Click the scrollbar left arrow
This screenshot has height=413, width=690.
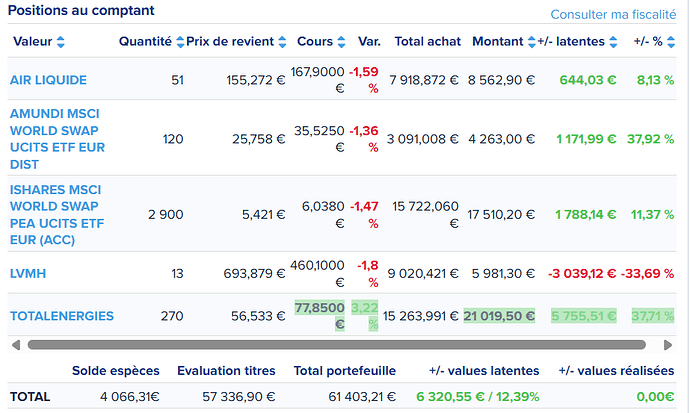13,344
